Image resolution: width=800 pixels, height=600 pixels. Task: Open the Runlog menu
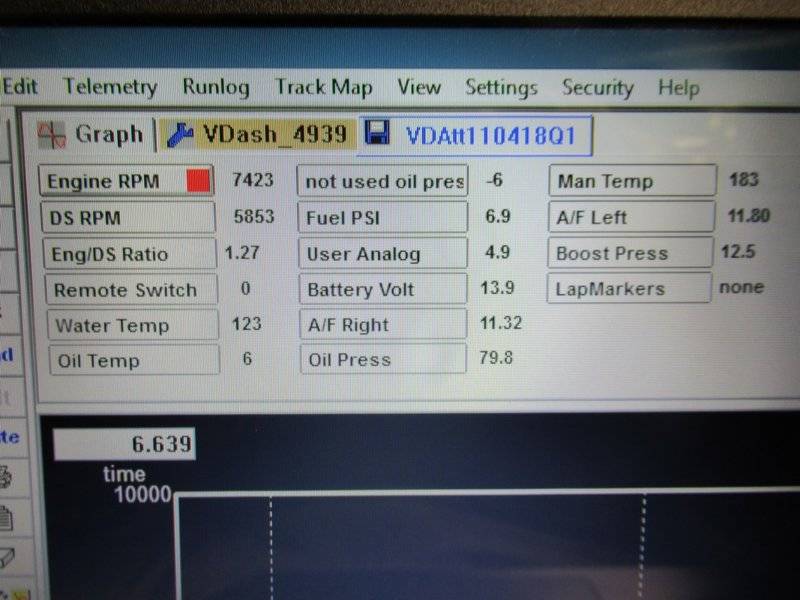(x=215, y=88)
